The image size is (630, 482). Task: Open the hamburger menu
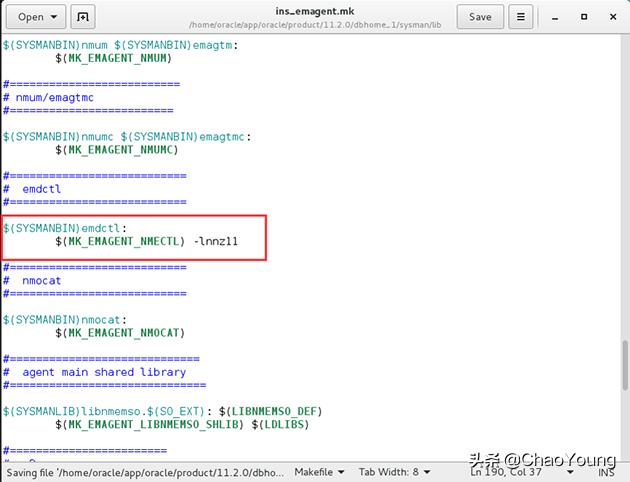521,17
